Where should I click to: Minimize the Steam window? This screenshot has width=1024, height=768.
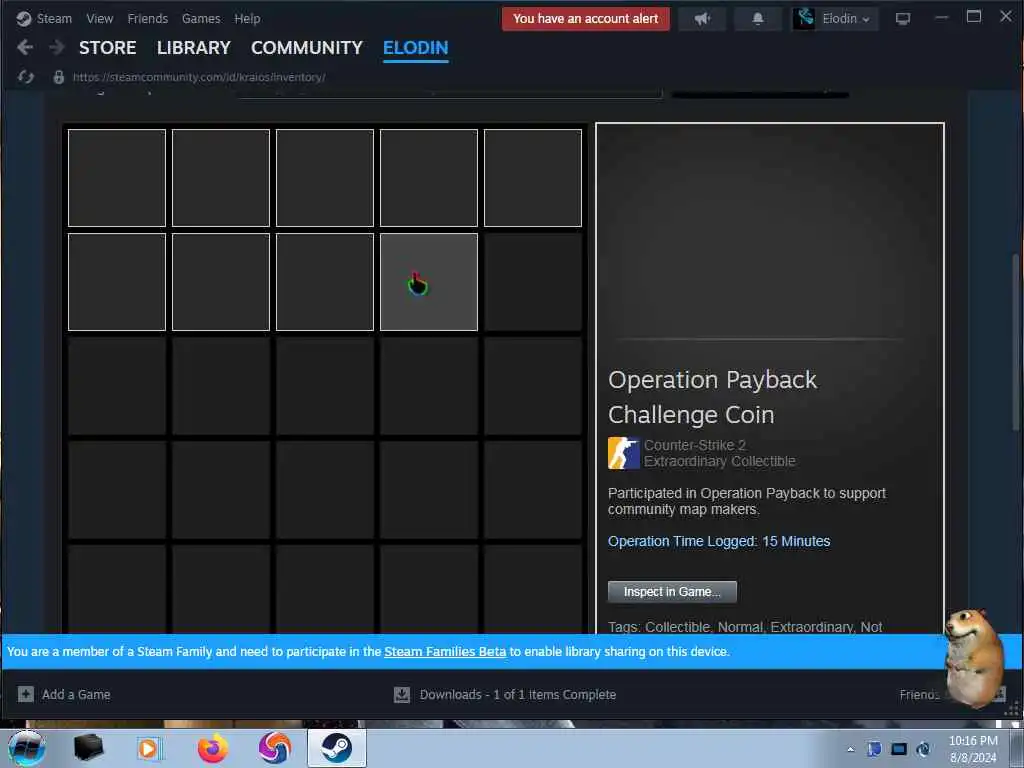(941, 17)
